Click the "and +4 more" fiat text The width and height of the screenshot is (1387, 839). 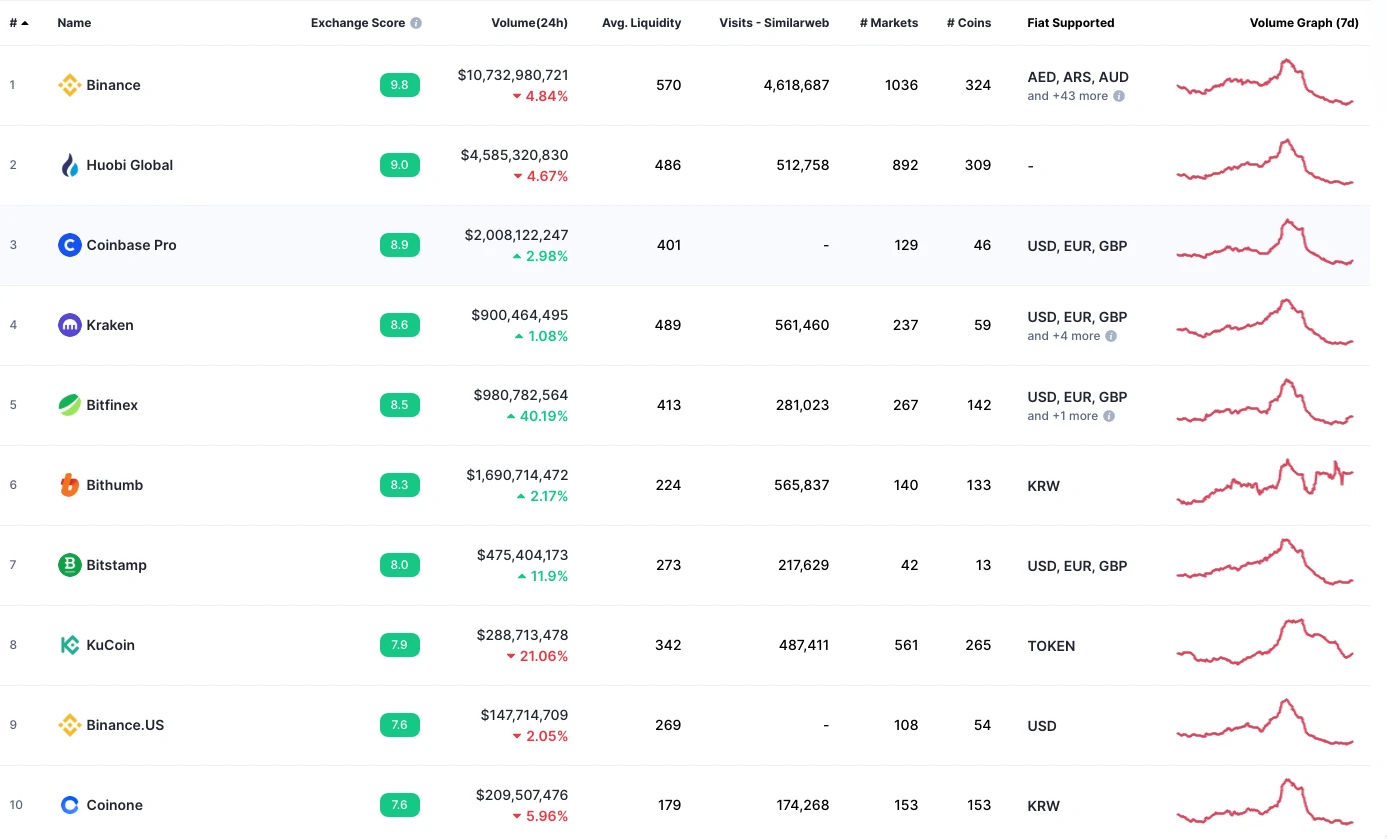[1064, 336]
